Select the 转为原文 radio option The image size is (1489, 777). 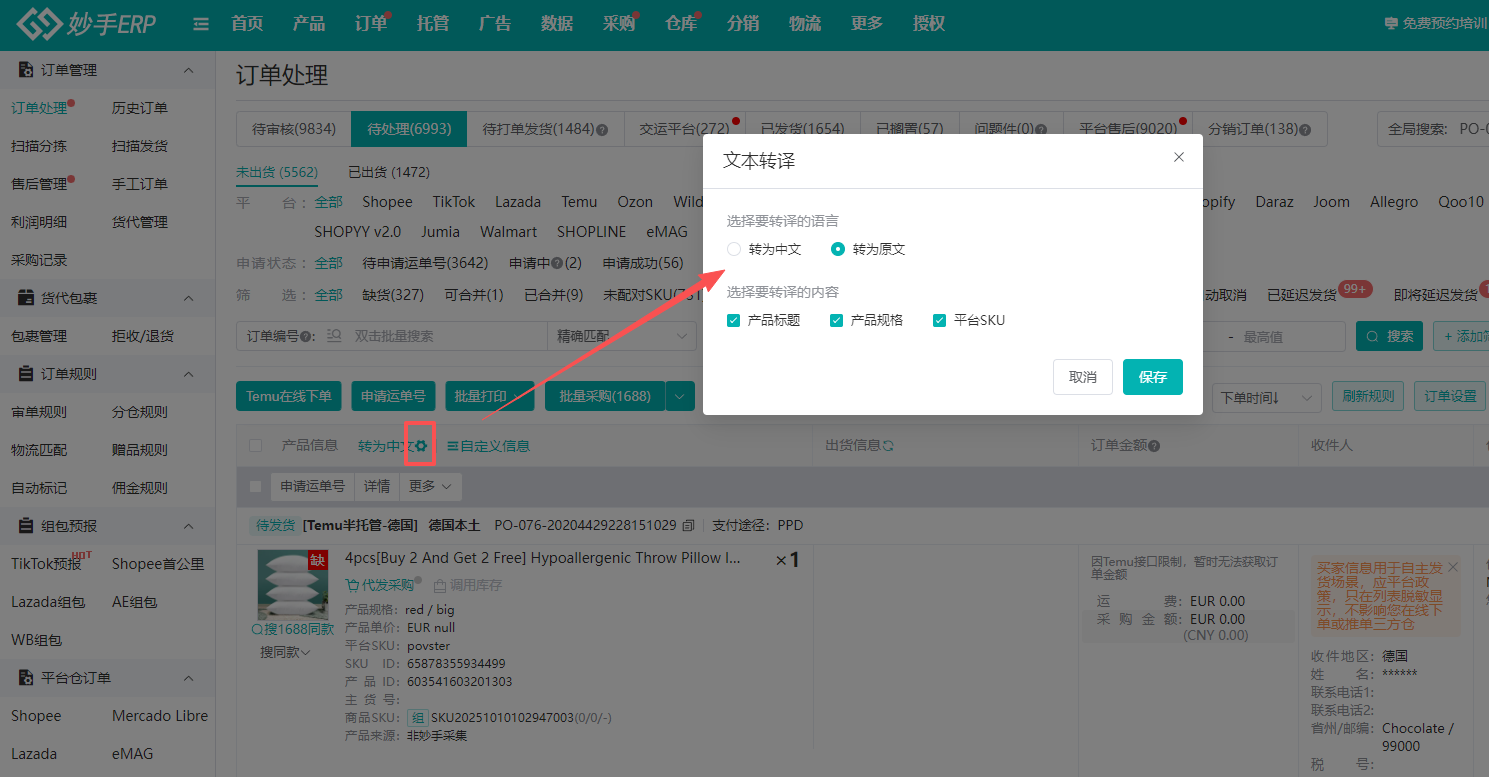[x=838, y=249]
